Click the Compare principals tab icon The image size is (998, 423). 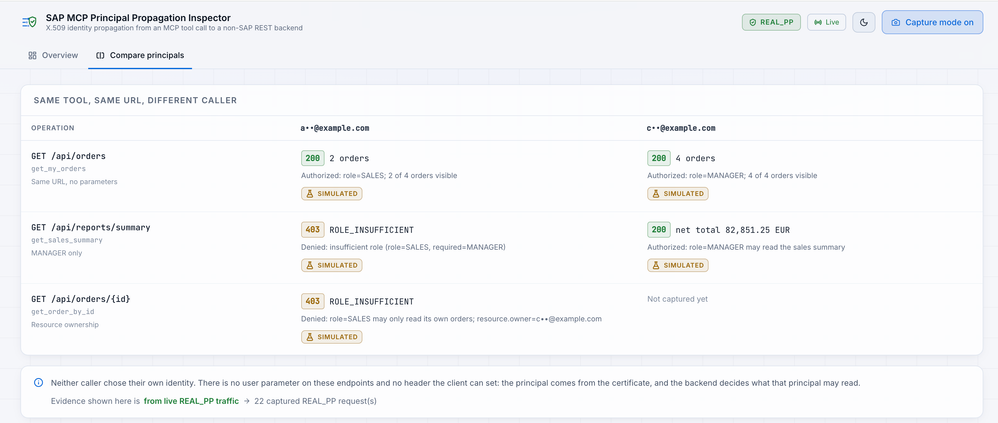click(x=101, y=55)
